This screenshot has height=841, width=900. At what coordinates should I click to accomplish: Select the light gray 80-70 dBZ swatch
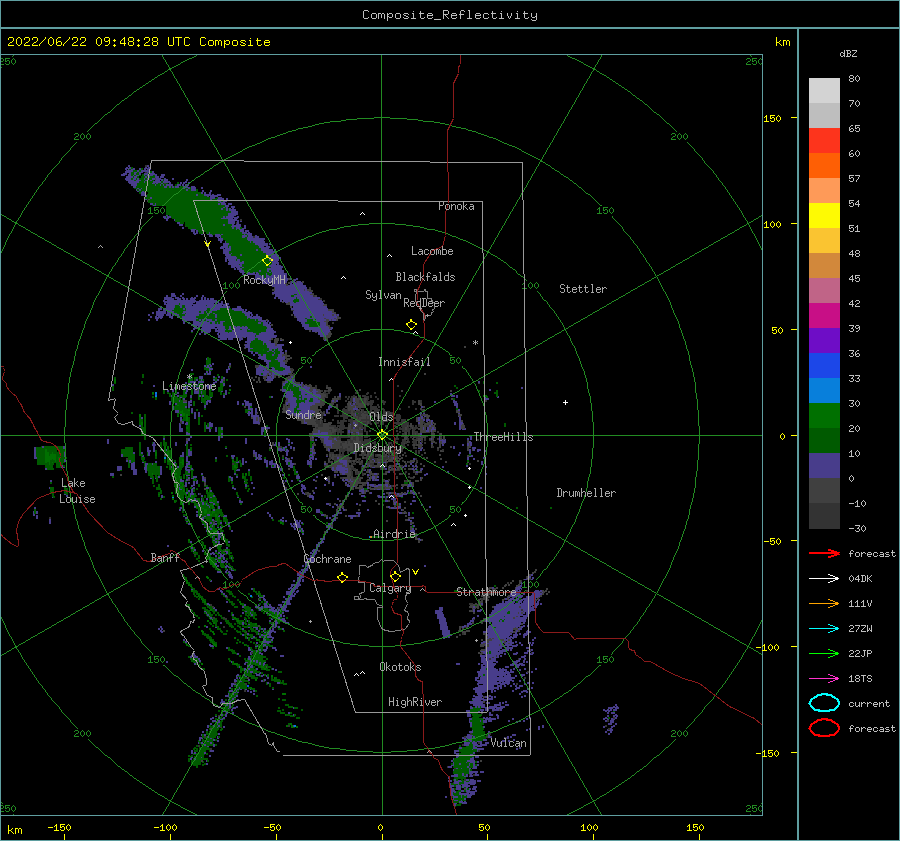click(x=824, y=91)
